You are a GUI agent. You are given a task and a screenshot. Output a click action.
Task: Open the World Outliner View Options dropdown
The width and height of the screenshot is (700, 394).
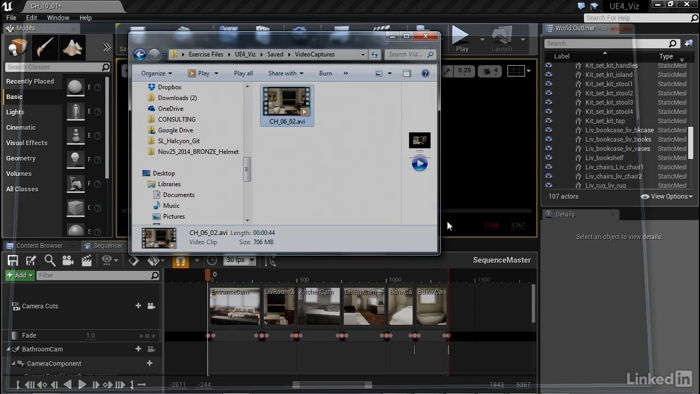point(667,196)
